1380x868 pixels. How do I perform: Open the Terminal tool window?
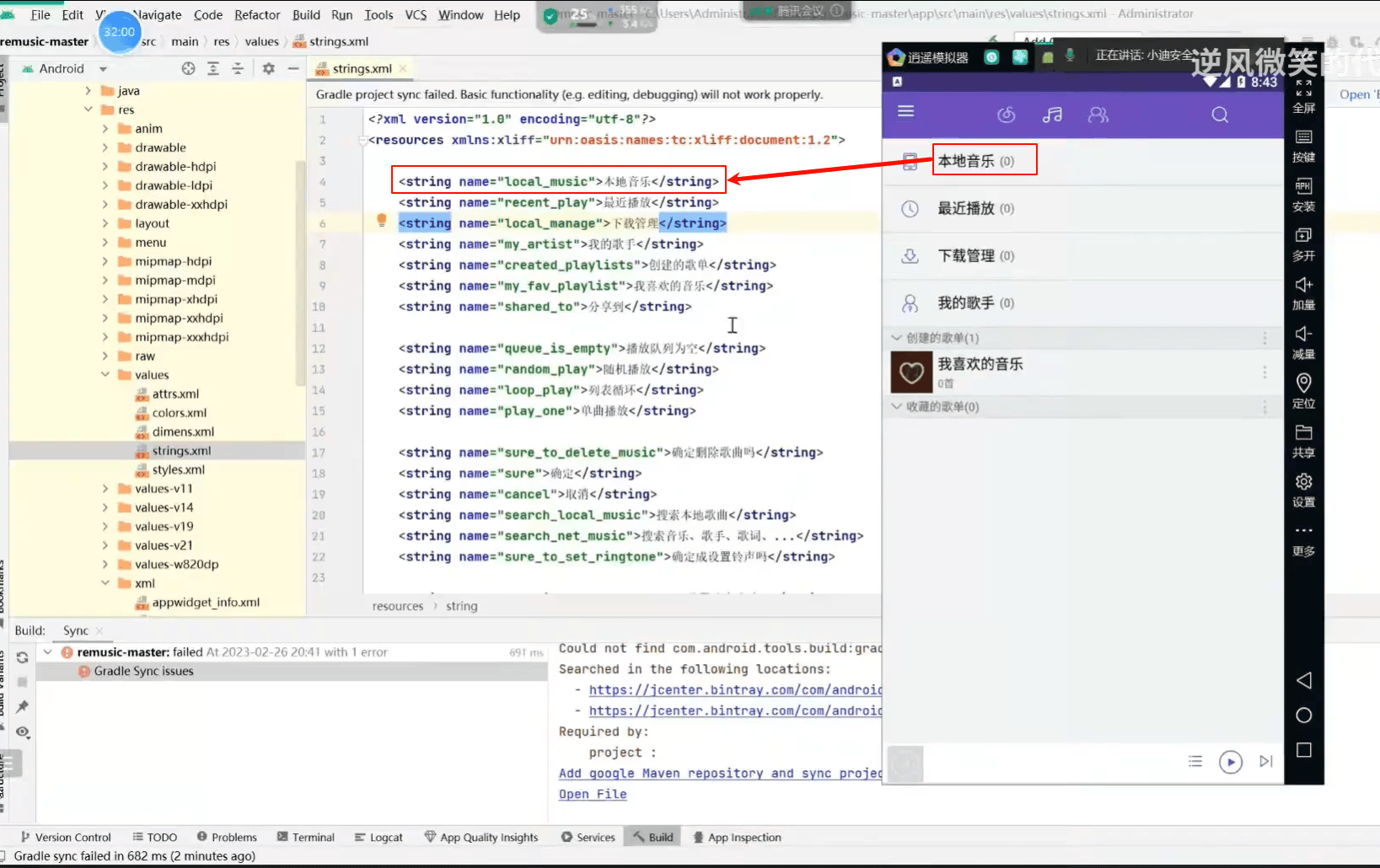click(305, 837)
